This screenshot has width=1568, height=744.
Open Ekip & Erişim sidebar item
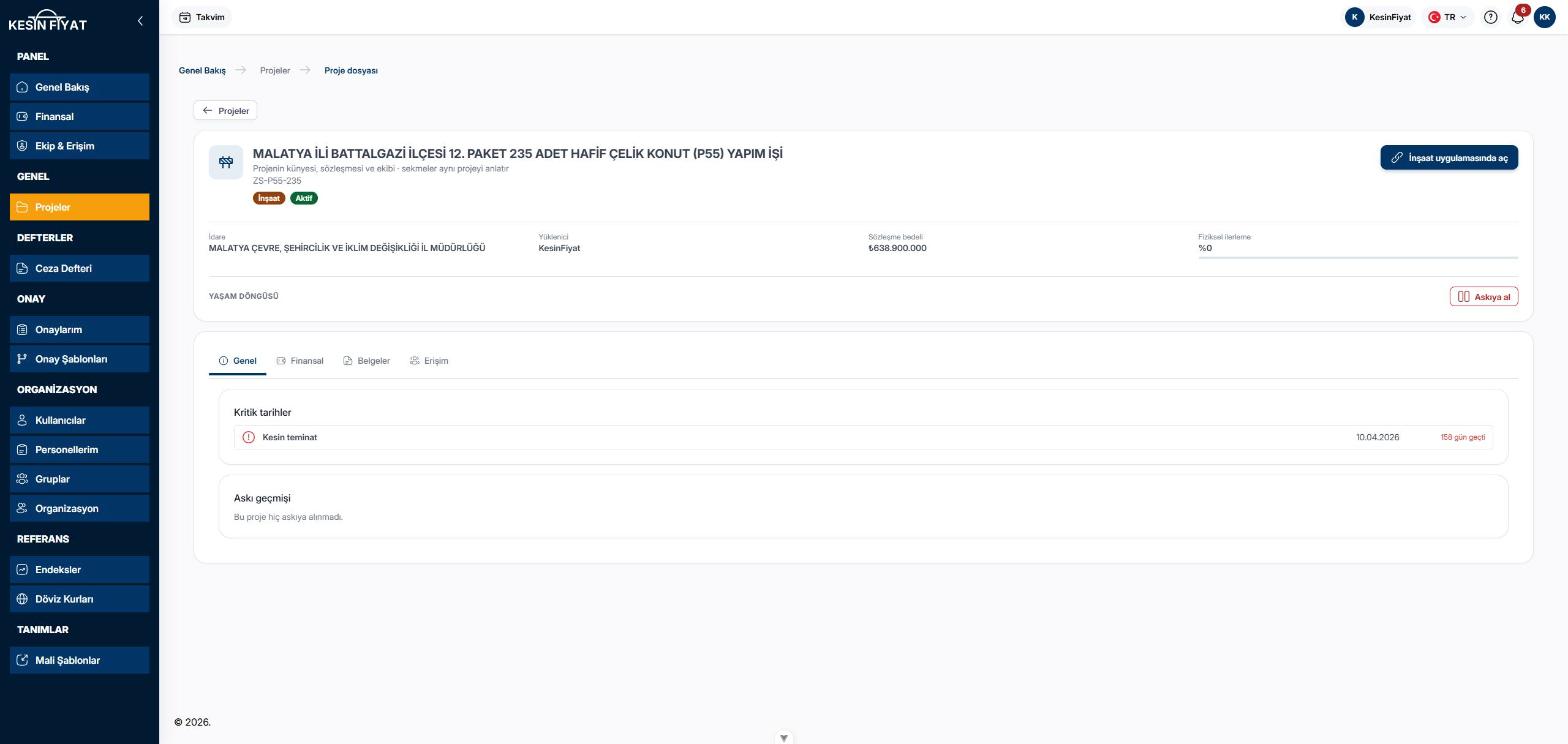click(x=80, y=146)
